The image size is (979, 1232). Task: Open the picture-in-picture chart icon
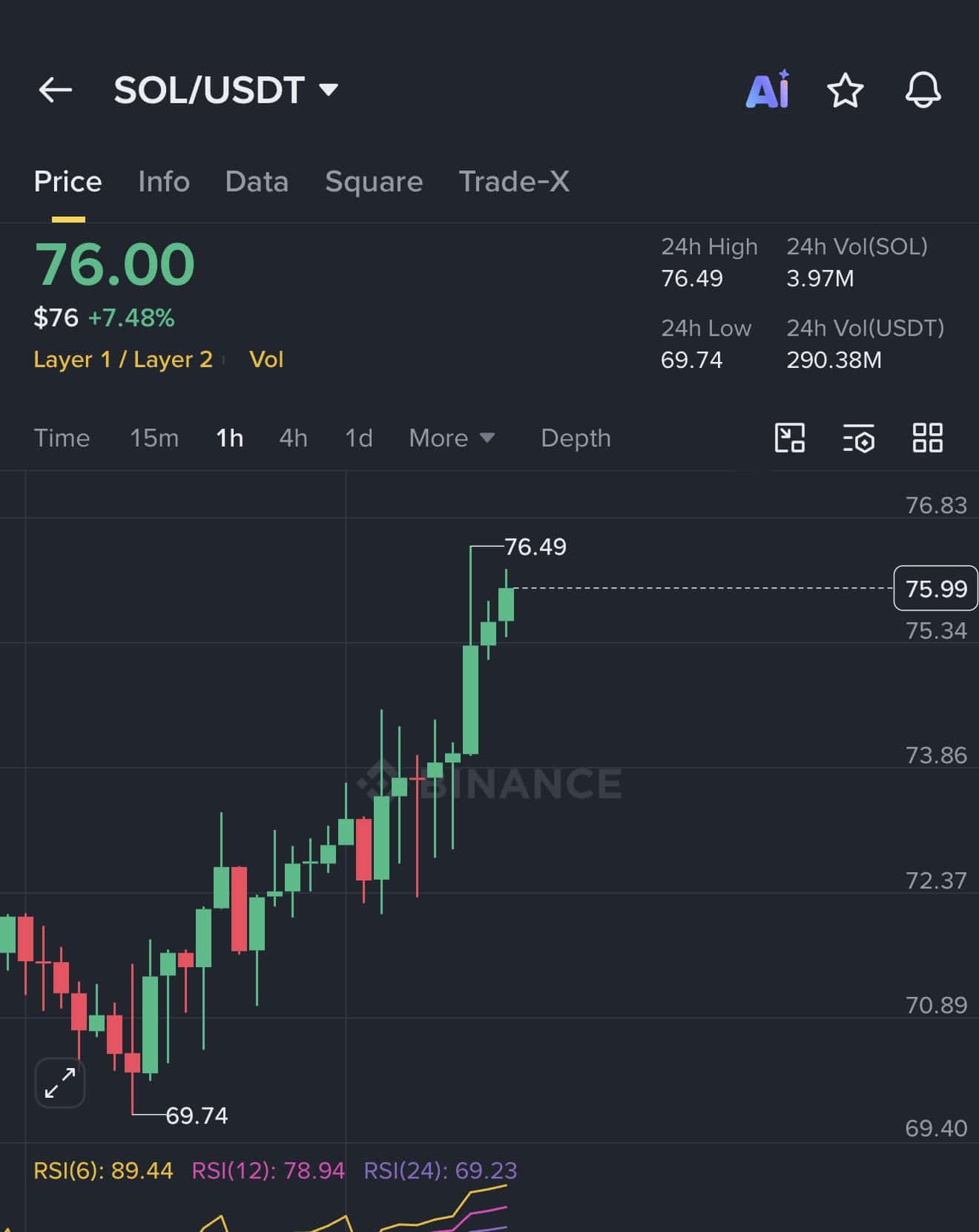point(790,438)
